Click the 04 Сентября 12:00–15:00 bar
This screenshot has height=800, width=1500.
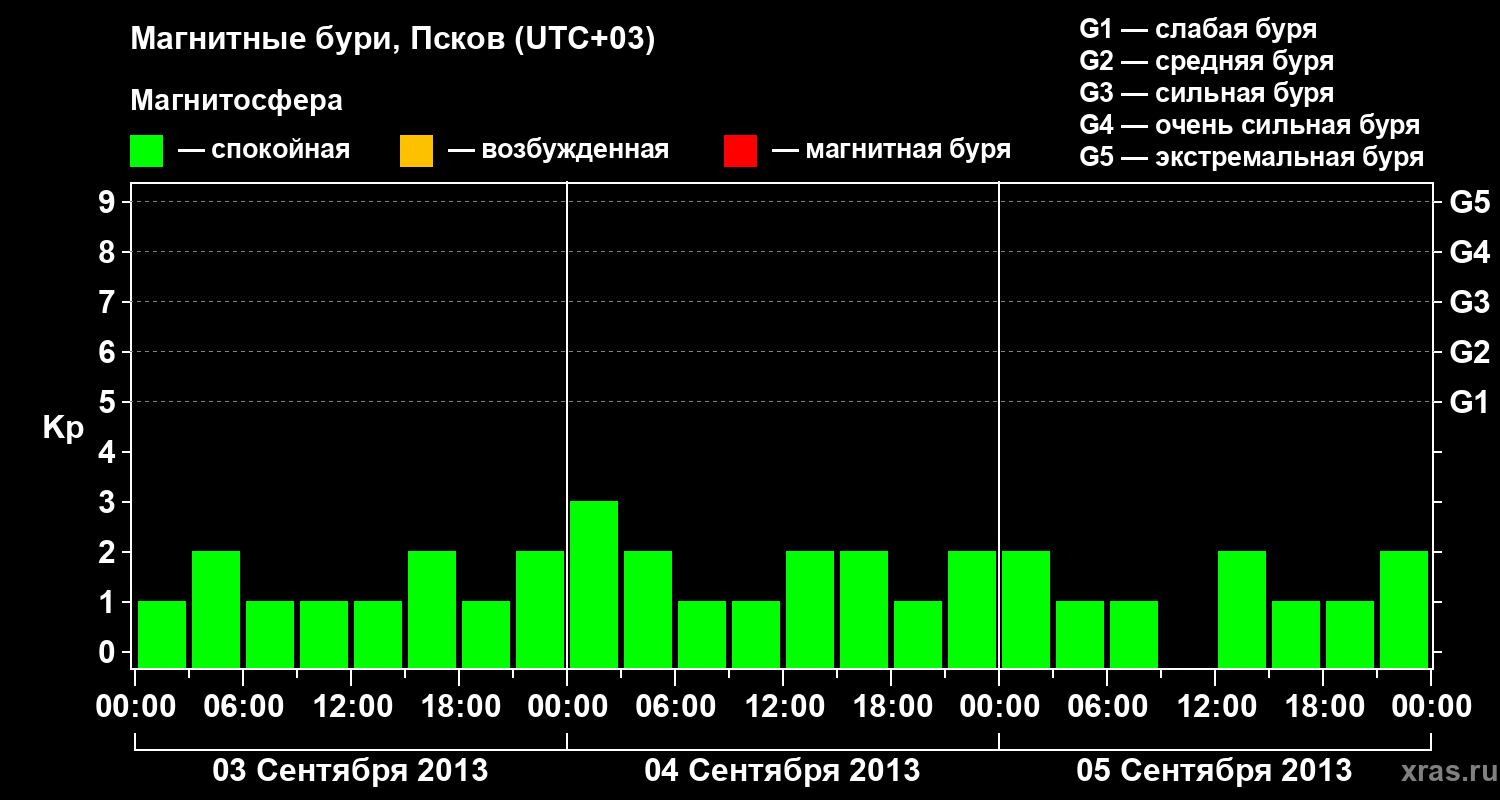coord(810,609)
